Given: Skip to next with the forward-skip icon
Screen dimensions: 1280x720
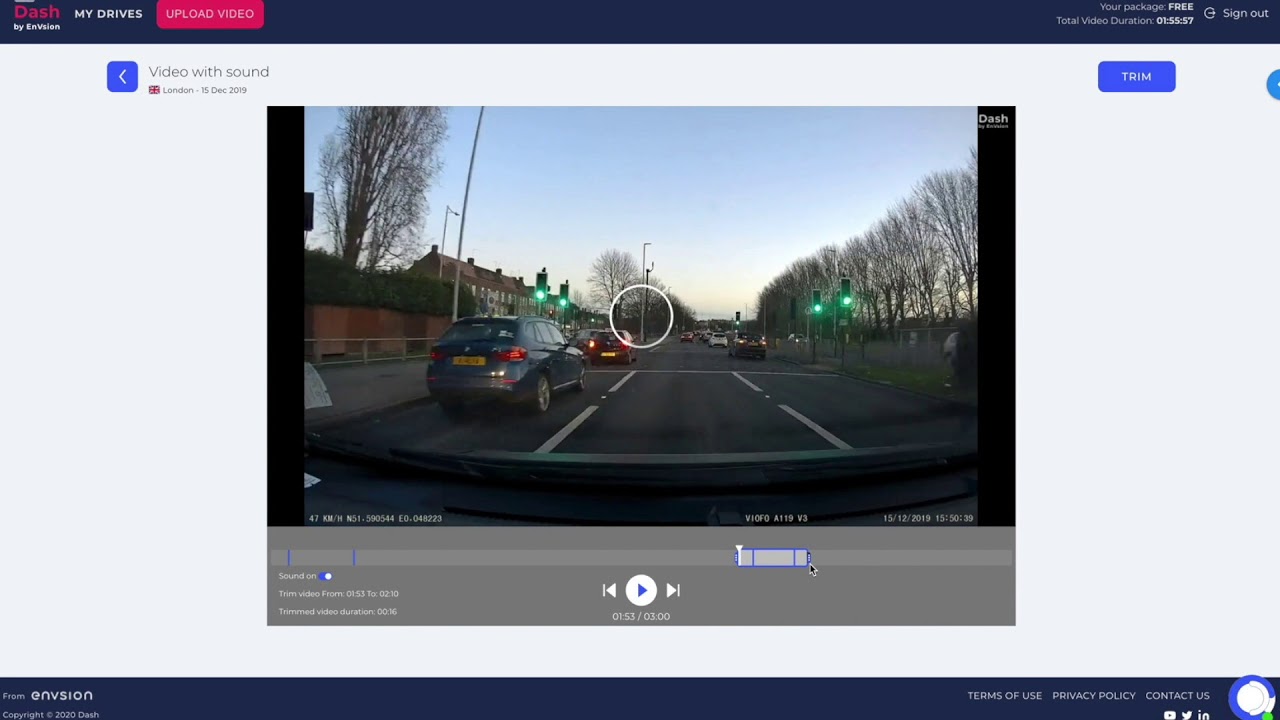Looking at the screenshot, I should pos(673,591).
